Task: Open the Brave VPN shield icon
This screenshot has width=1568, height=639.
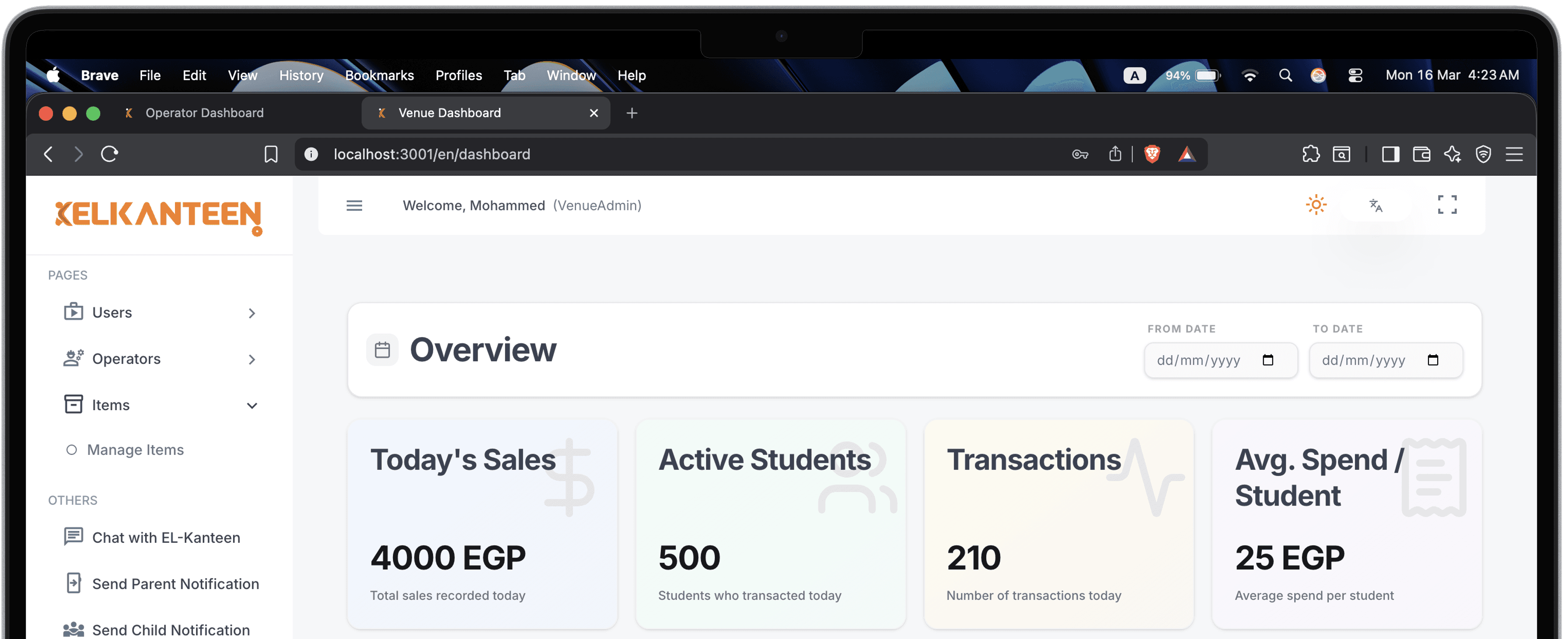Action: (x=1484, y=154)
